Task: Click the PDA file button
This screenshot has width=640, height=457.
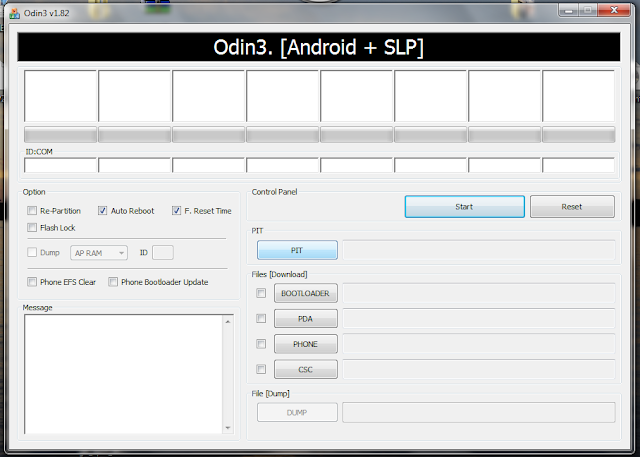Action: (x=306, y=319)
